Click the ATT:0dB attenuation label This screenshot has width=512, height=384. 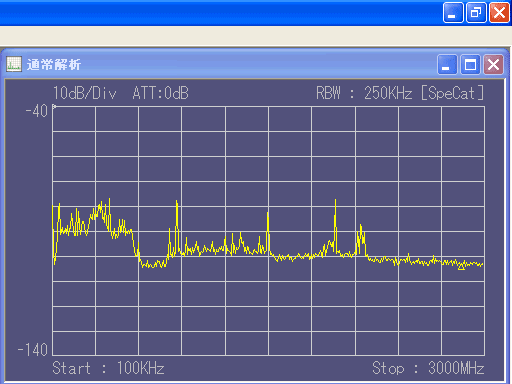click(x=160, y=93)
